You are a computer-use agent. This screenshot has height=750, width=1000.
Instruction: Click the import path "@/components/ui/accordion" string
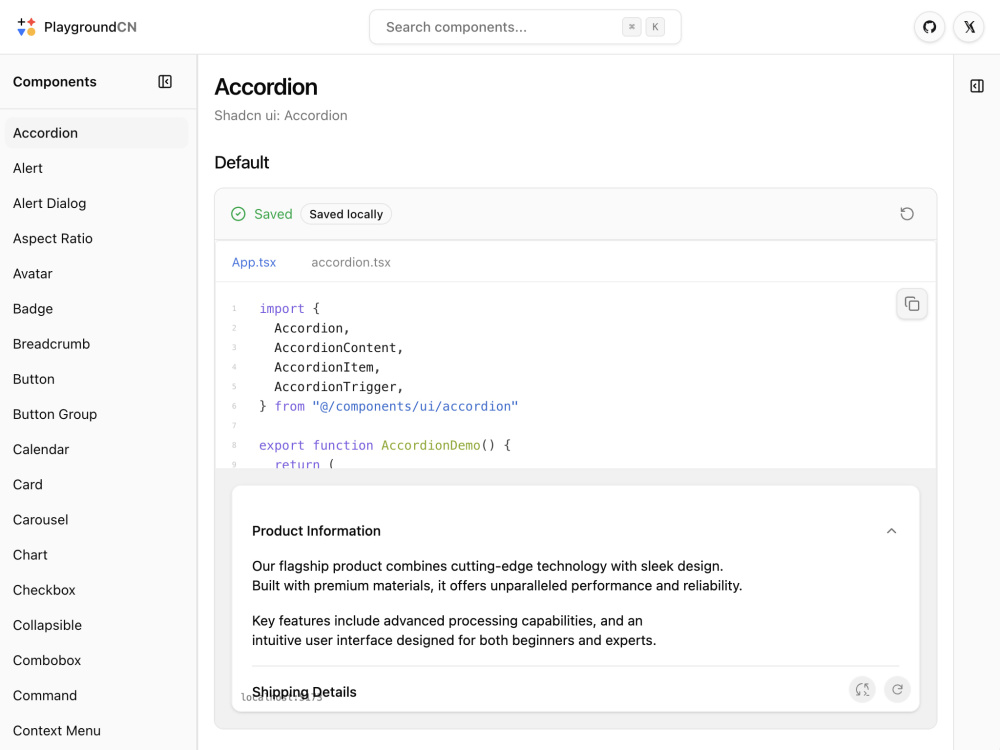[415, 406]
